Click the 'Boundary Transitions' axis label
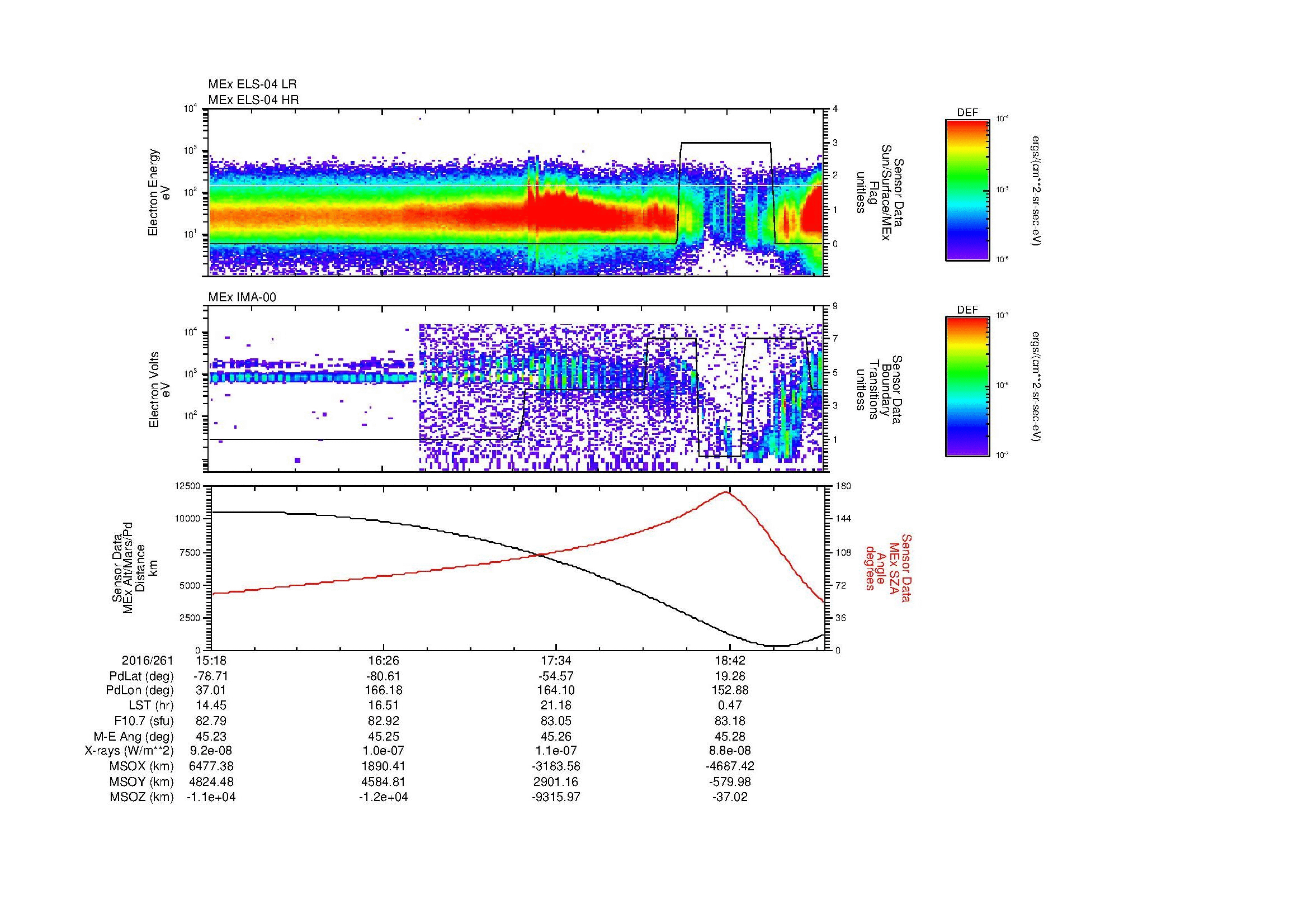The image size is (1308, 924). point(880,390)
